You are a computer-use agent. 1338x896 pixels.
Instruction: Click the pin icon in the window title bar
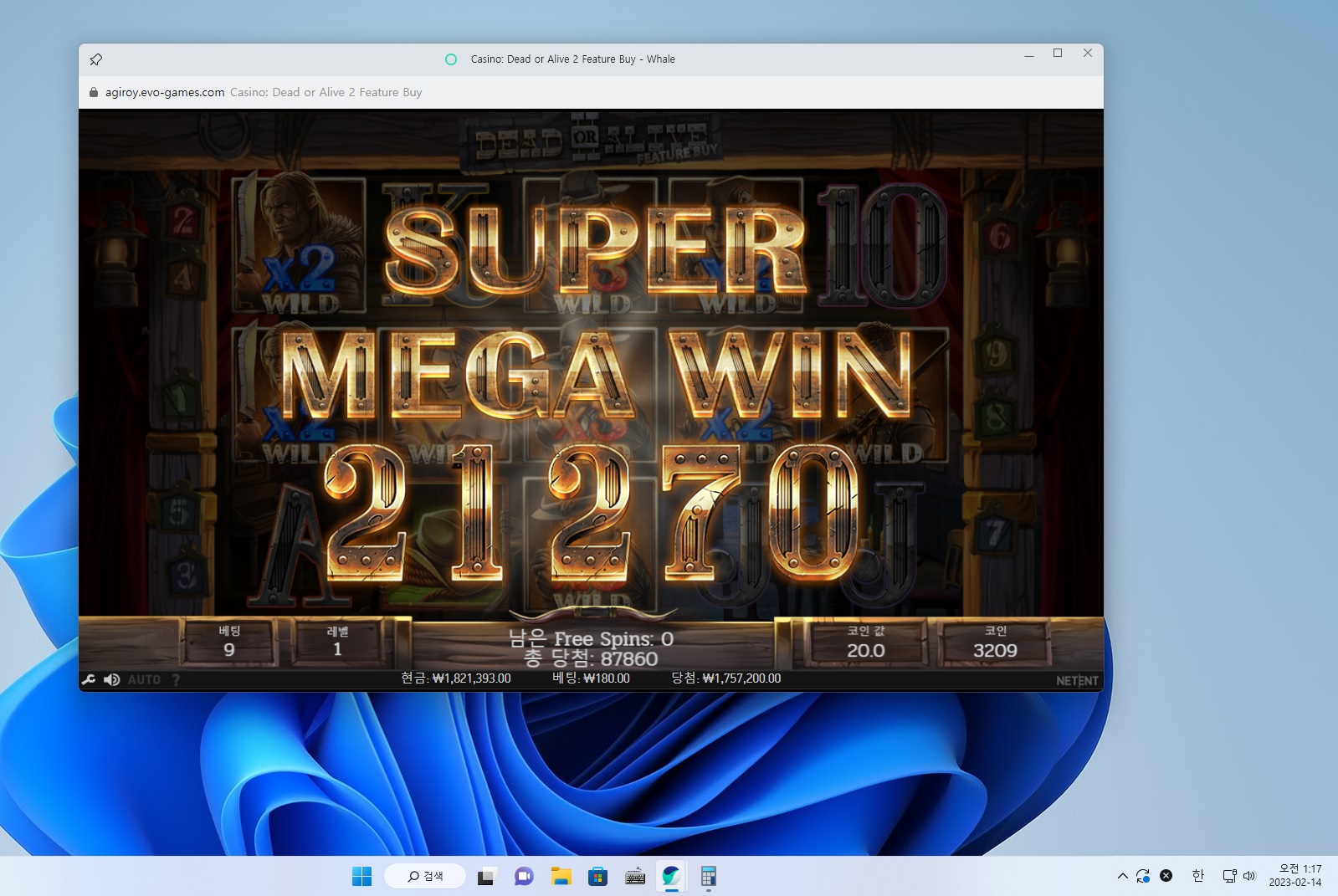pos(96,59)
